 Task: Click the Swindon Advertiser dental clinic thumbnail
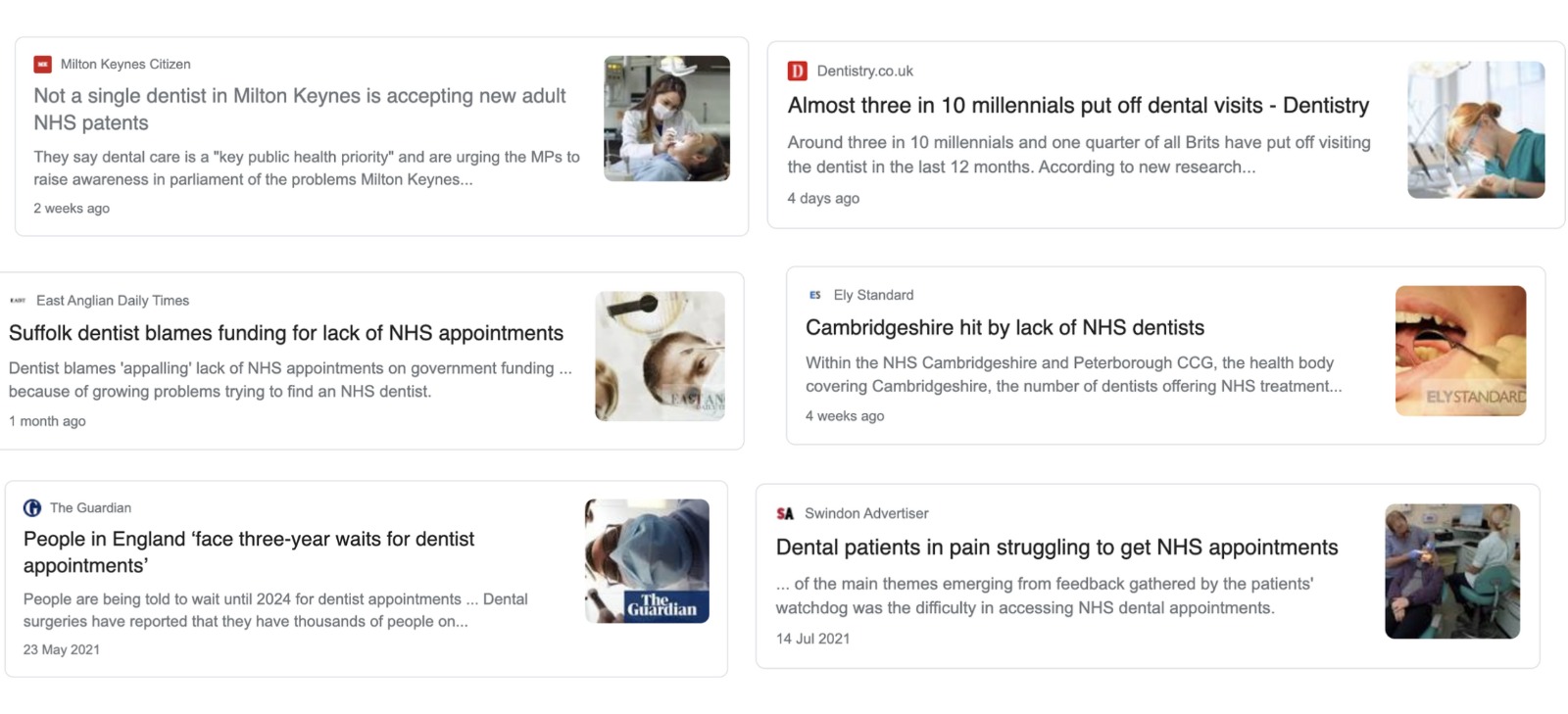click(1453, 570)
